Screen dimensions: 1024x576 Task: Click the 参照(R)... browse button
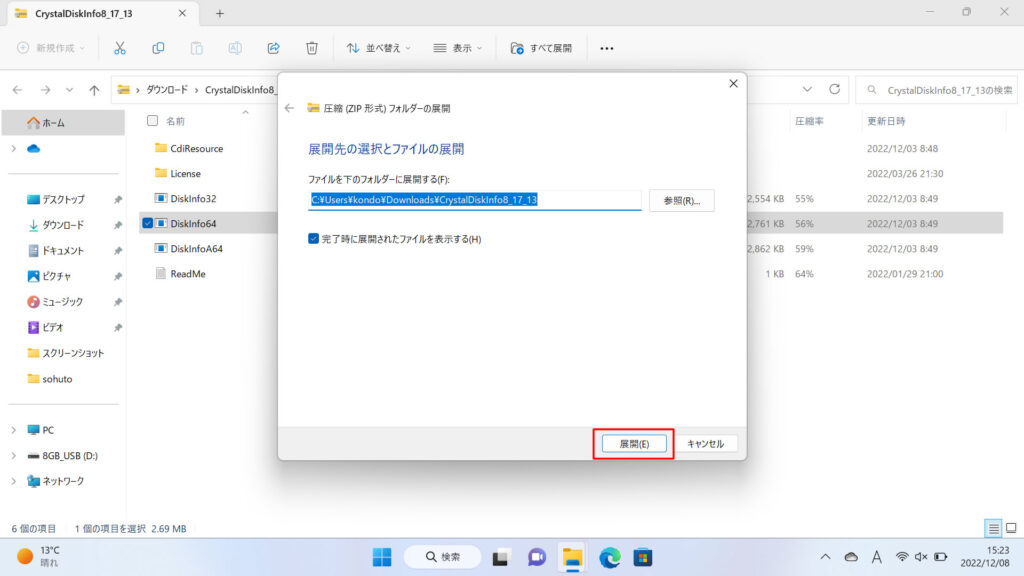click(682, 200)
